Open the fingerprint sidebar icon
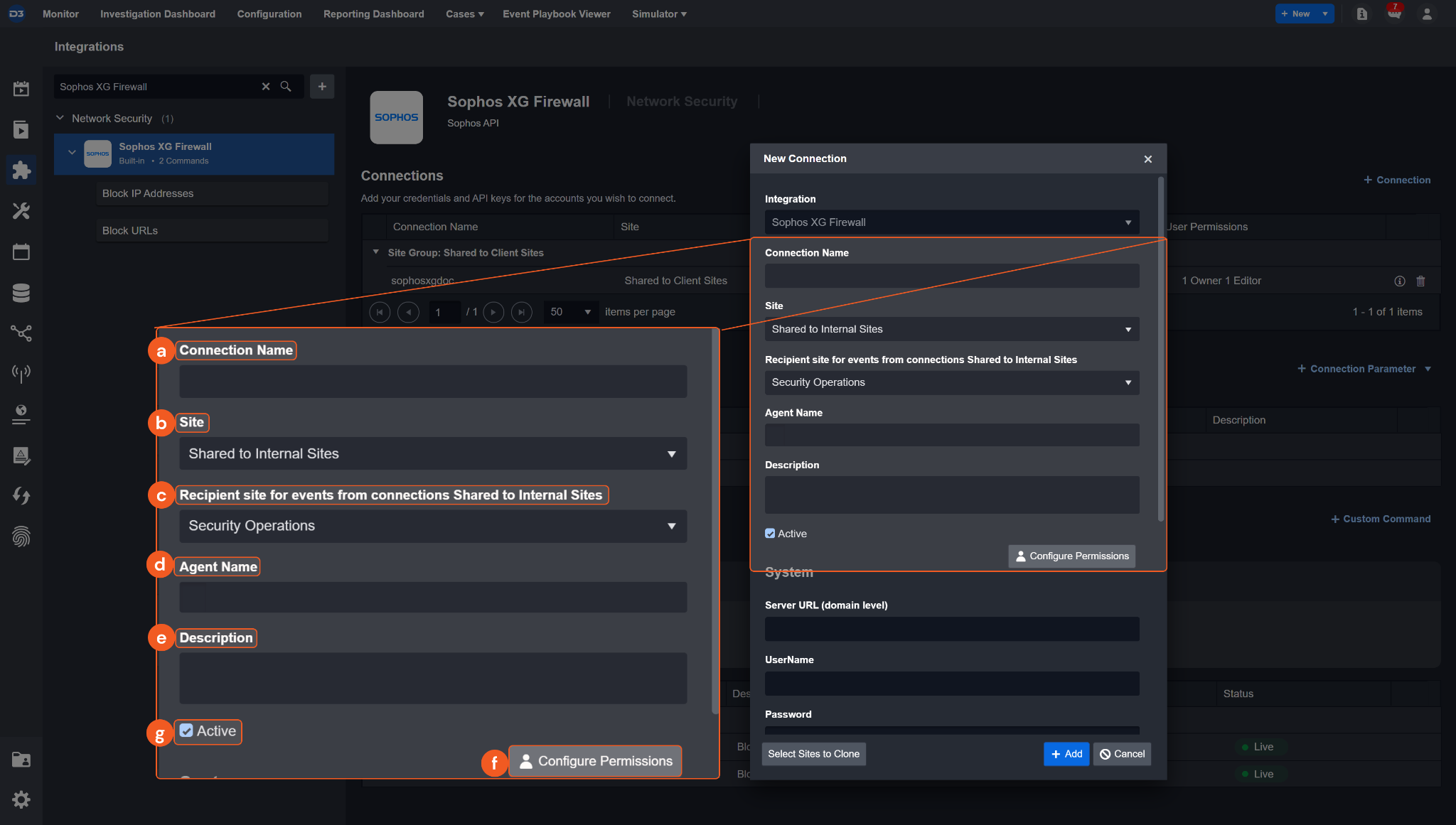 pos(21,536)
